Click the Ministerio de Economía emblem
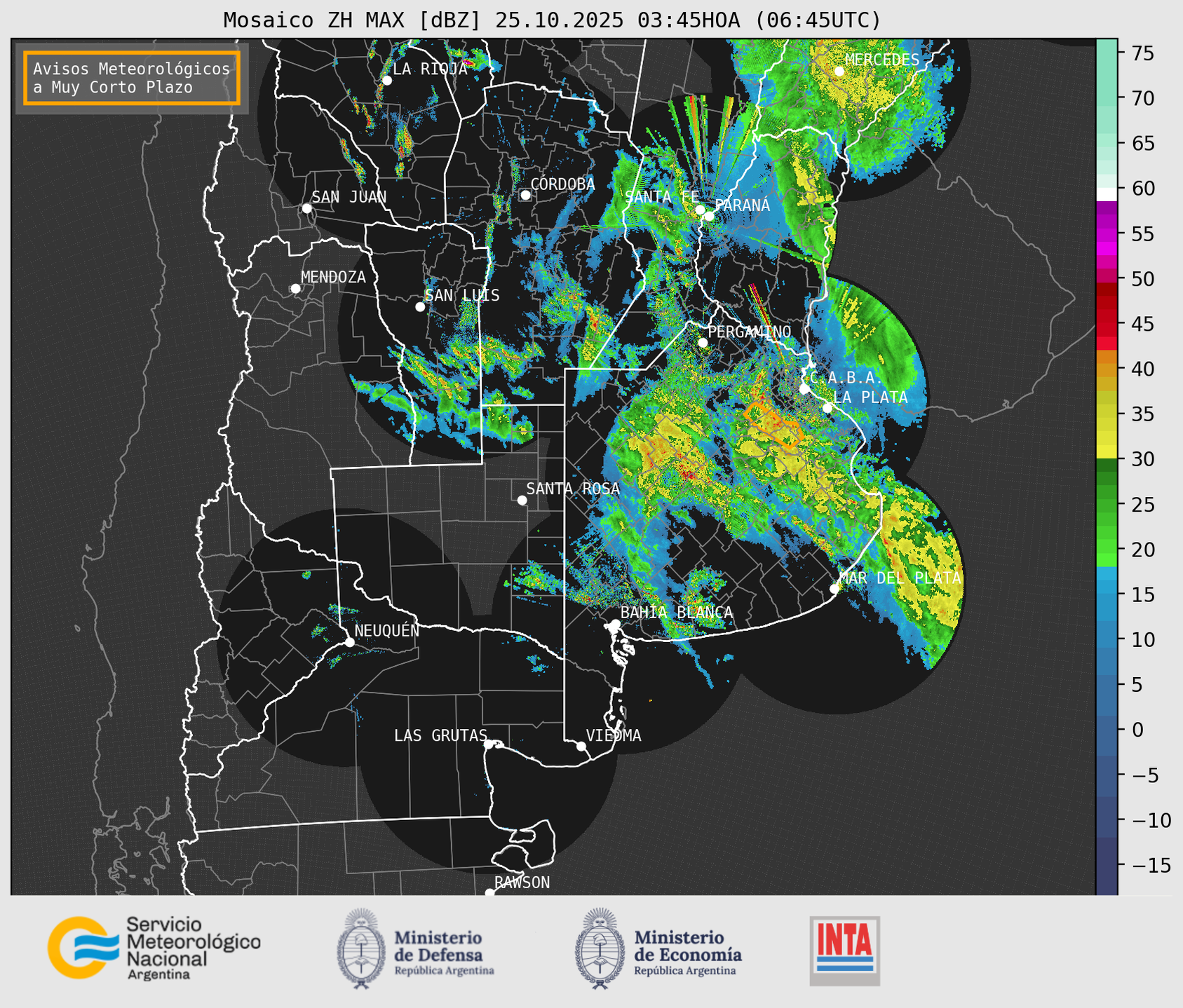Image resolution: width=1183 pixels, height=1008 pixels. [x=600, y=948]
